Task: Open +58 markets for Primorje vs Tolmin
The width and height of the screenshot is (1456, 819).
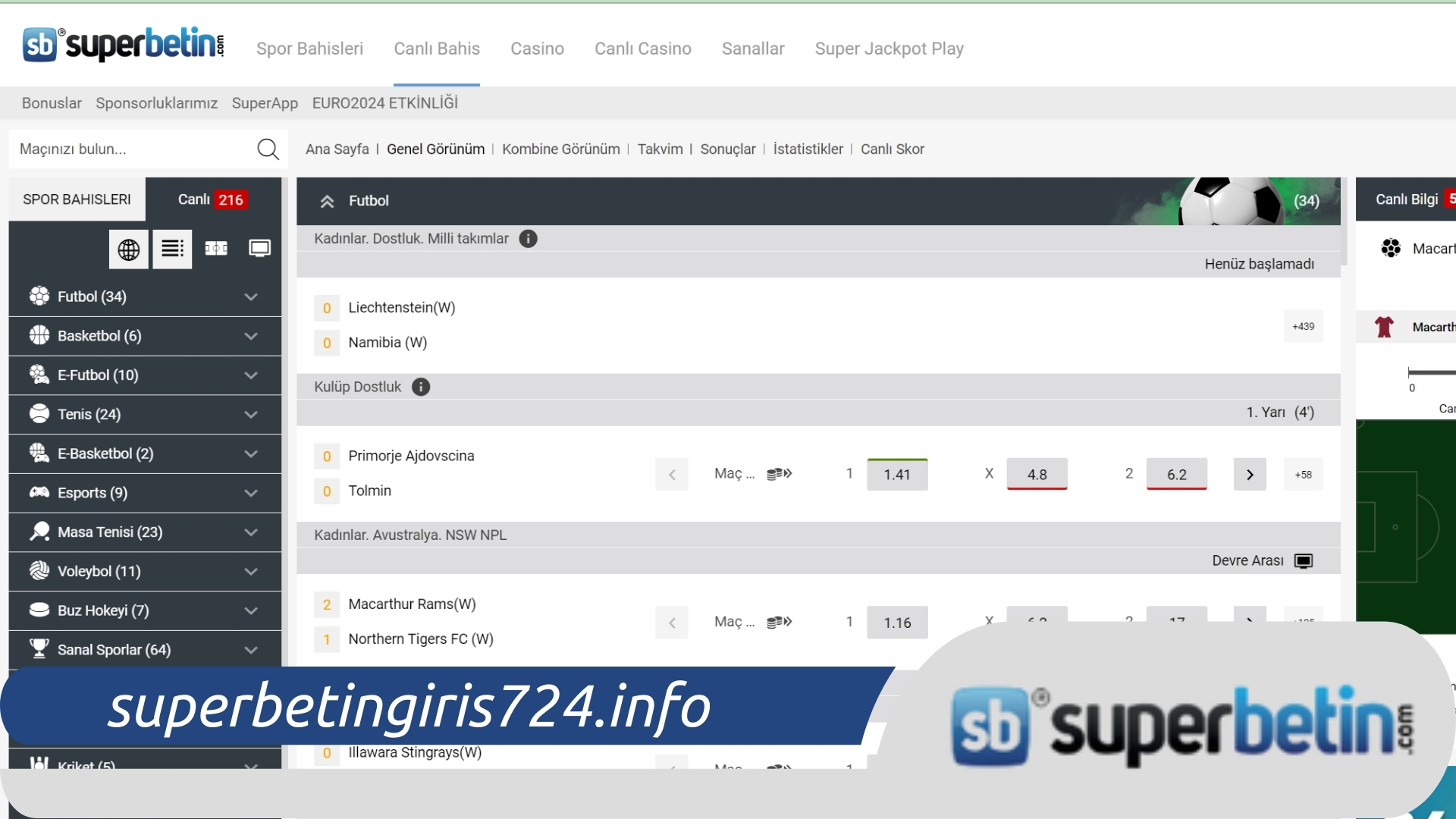Action: point(1304,475)
